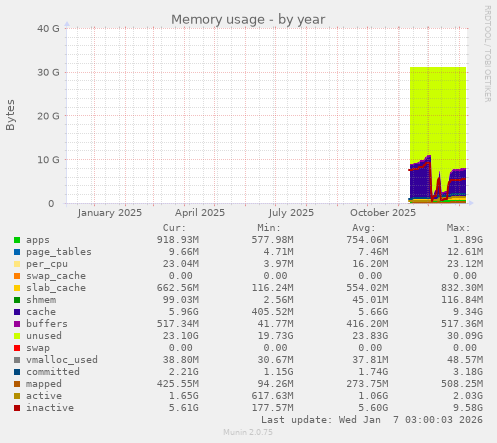Screen dimensions: 497x443
Task: Click the 'mapped' legend label
Action: click(44, 384)
